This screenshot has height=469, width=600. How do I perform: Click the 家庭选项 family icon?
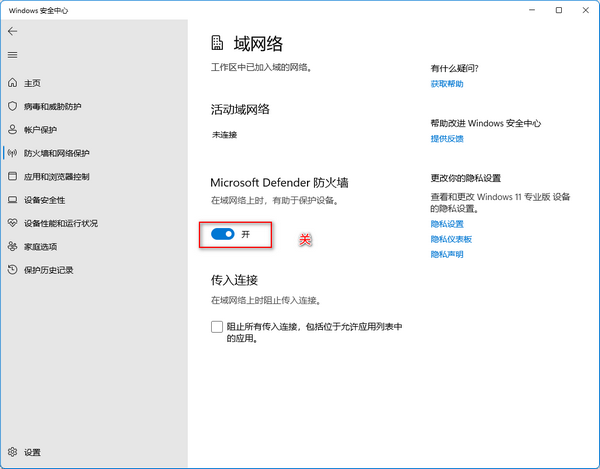[x=12, y=247]
